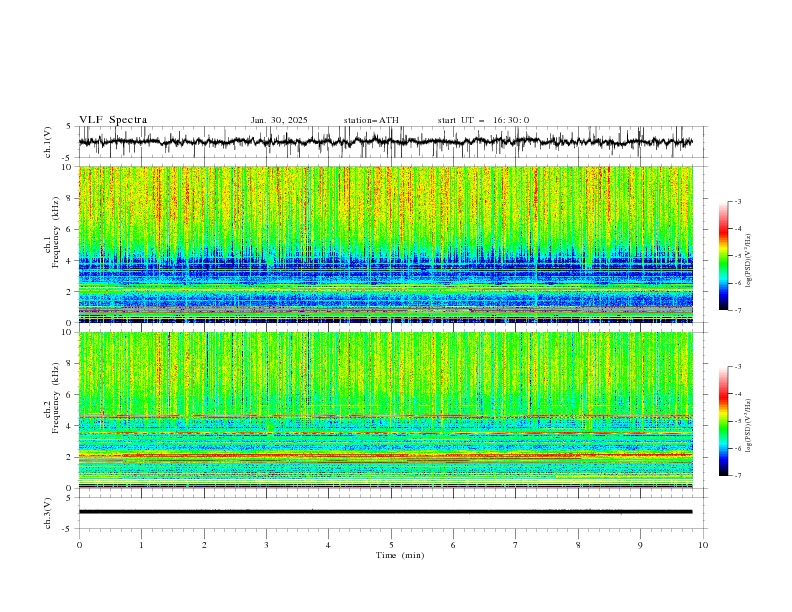The image size is (792, 612).
Task: Click inside the ch.1 spectrogram panel
Action: [385, 244]
